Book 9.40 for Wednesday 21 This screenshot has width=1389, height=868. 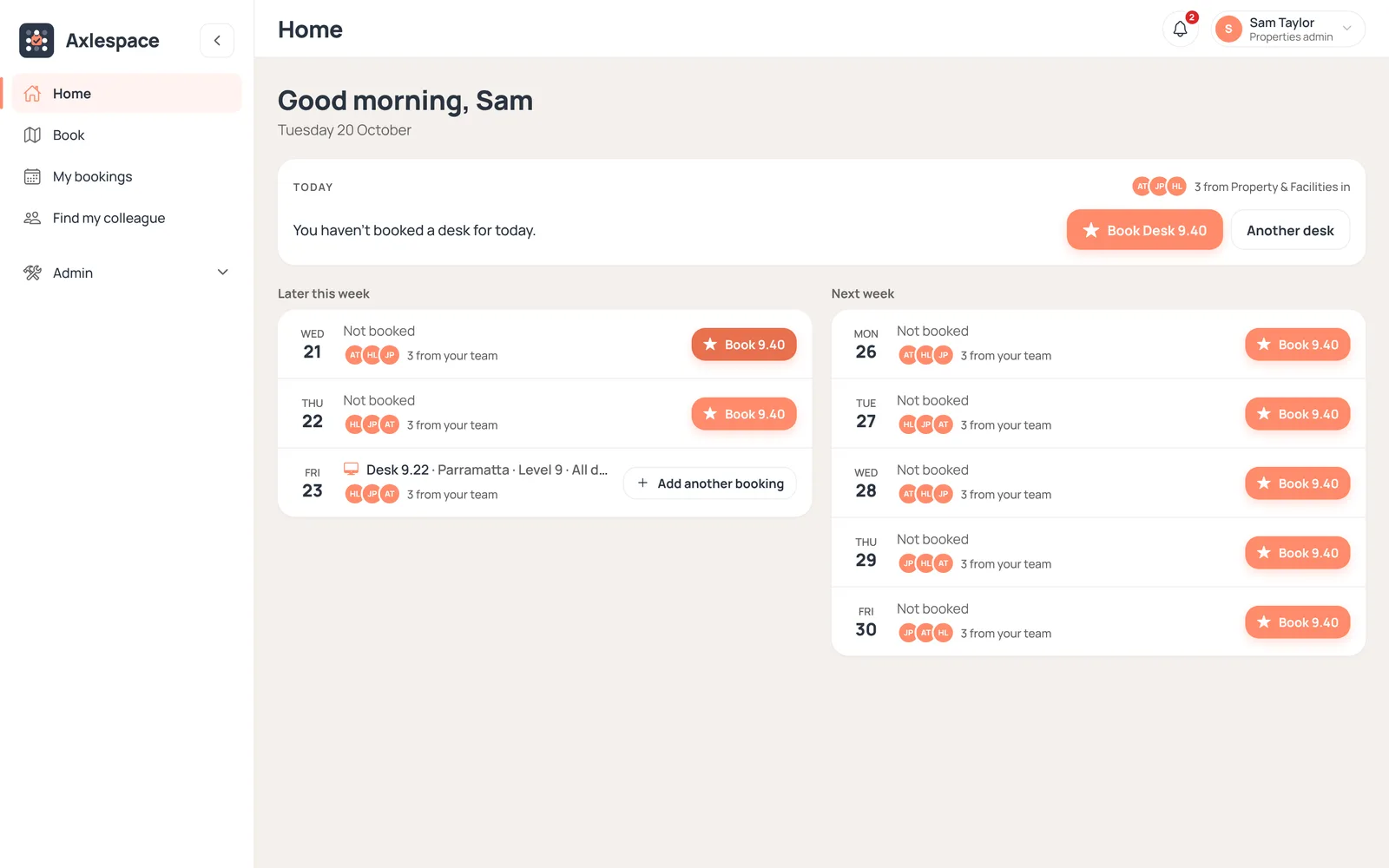click(744, 345)
